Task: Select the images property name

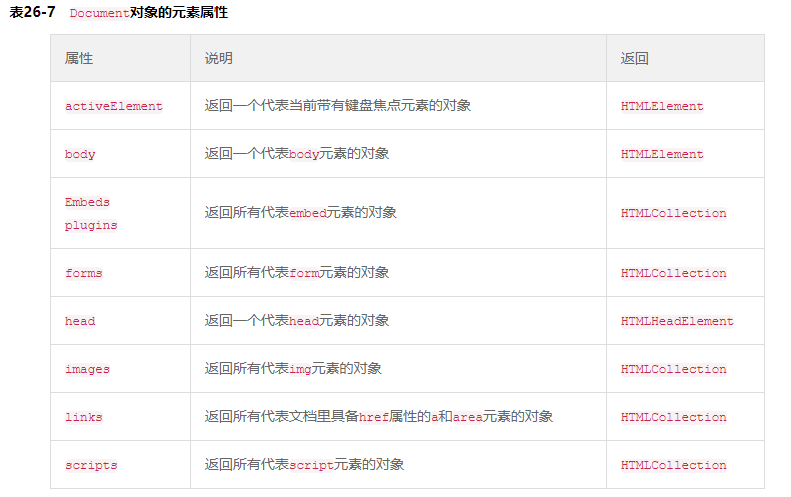Action: tap(87, 369)
